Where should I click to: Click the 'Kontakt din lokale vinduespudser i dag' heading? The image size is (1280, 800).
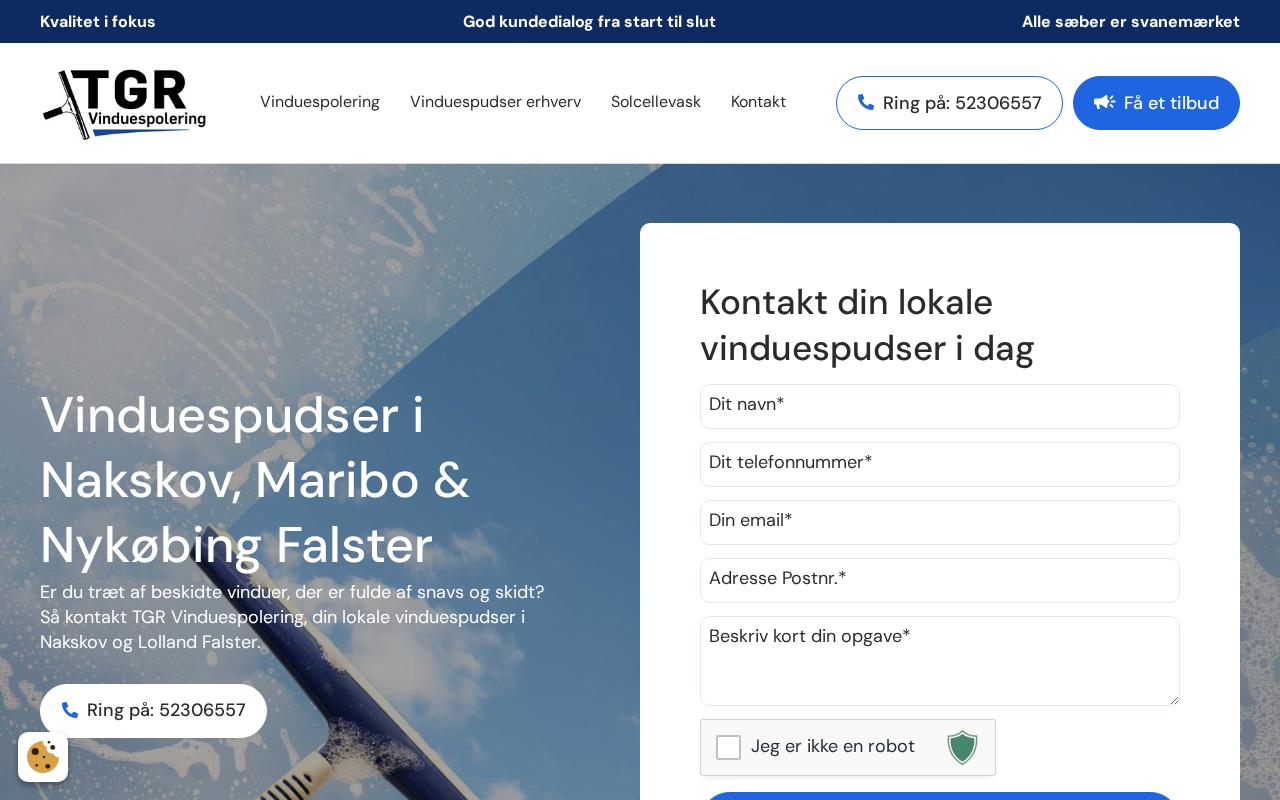tap(867, 325)
